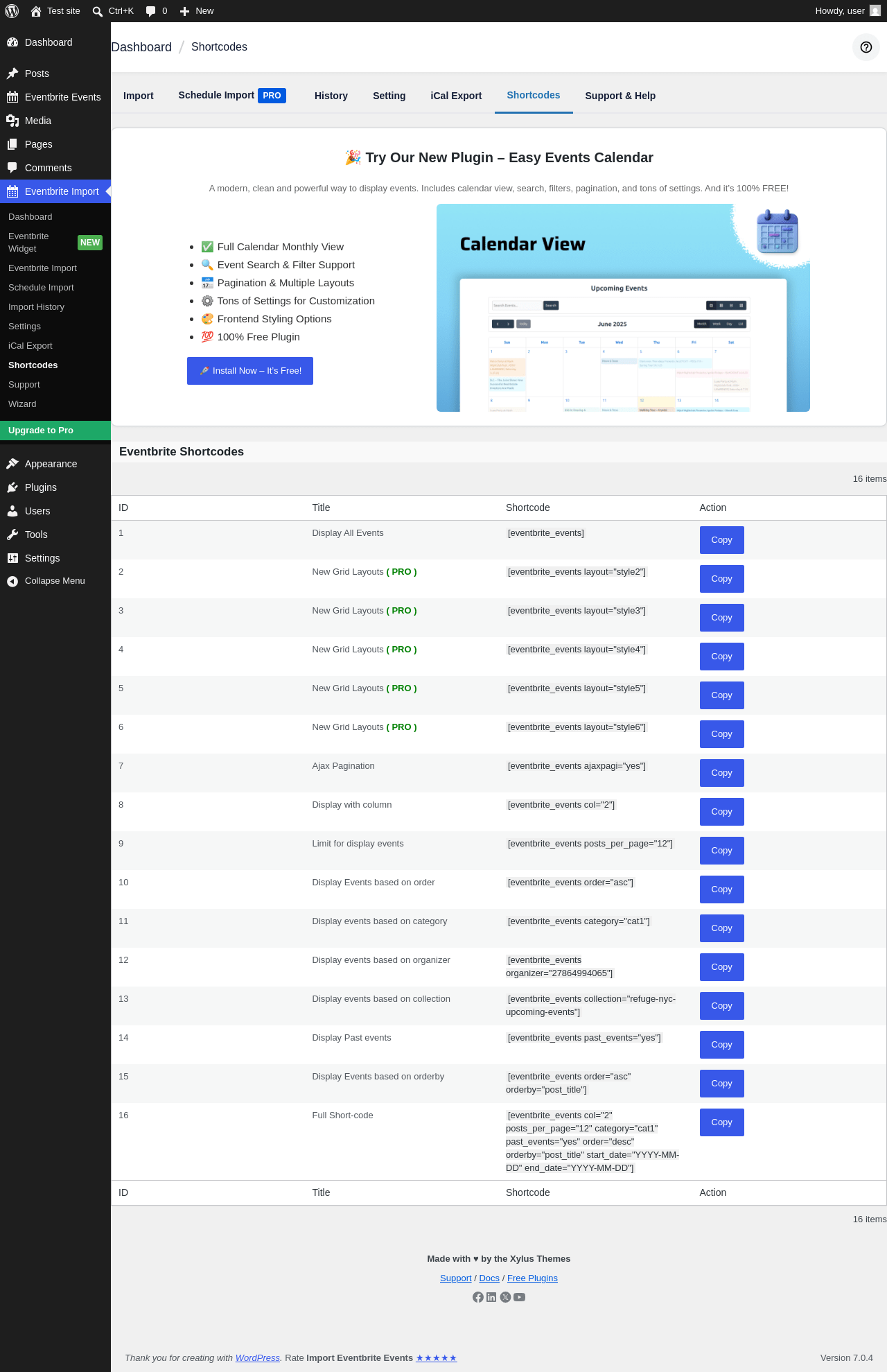Copy the Display All Events shortcode
Viewport: 887px width, 1372px height.
point(721,540)
